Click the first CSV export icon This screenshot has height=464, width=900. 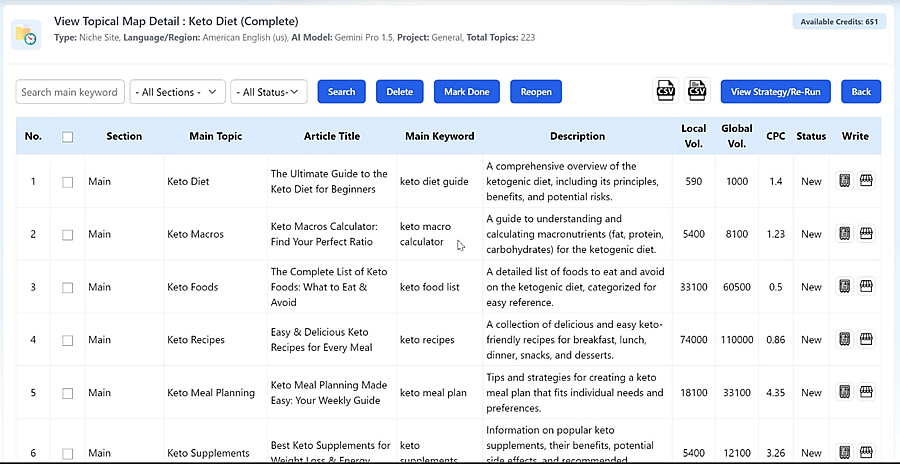[x=666, y=91]
